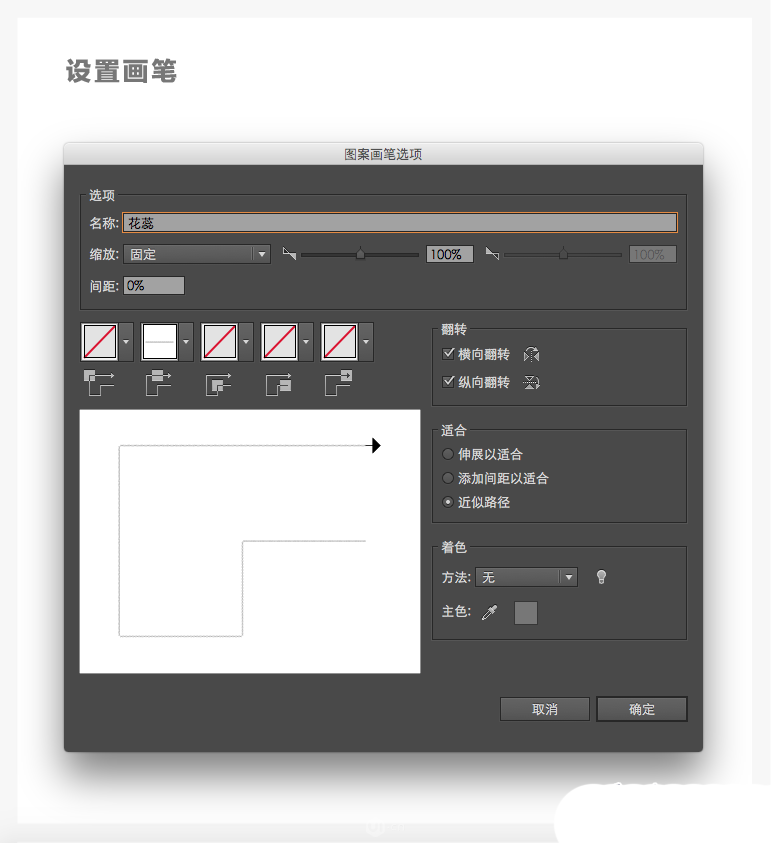The height and width of the screenshot is (843, 772).
Task: Click the end tile icon
Action: click(x=339, y=383)
